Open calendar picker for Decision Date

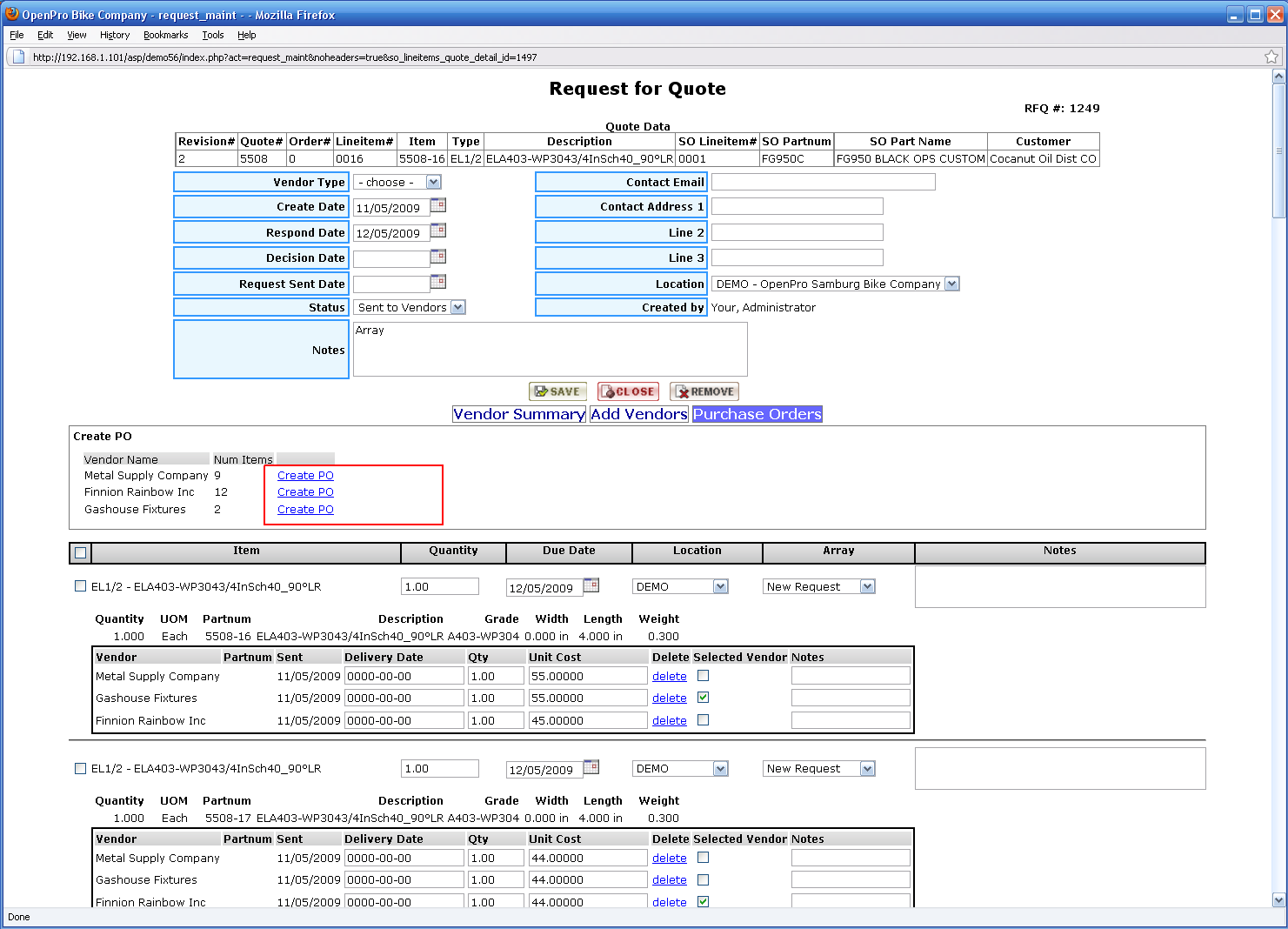(438, 257)
